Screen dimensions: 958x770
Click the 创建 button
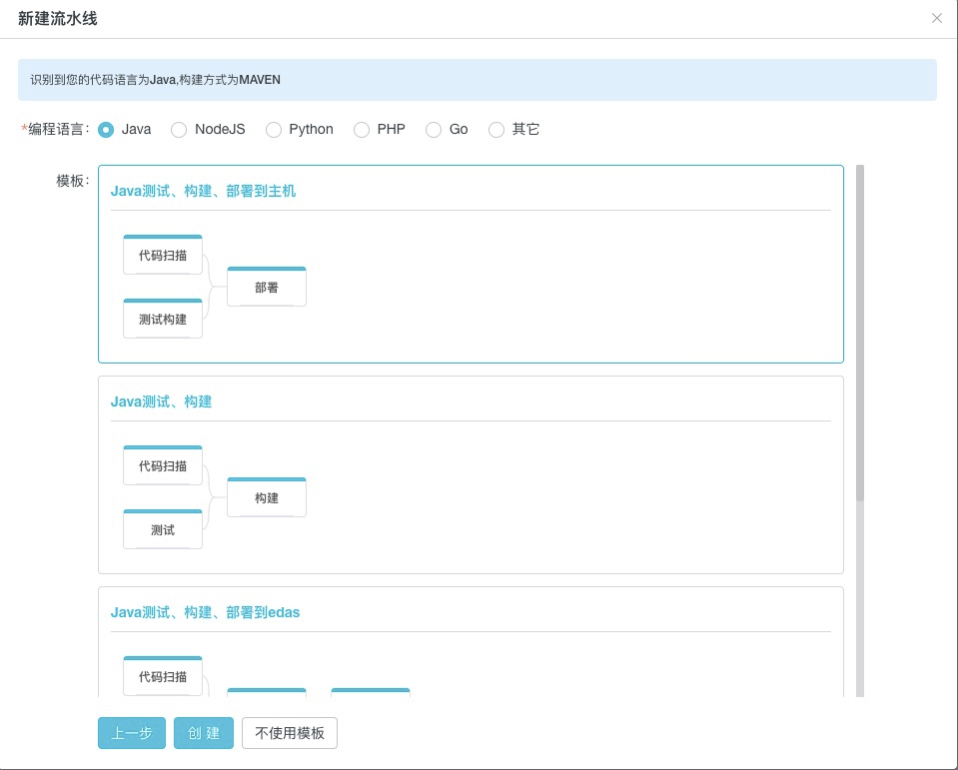point(203,733)
